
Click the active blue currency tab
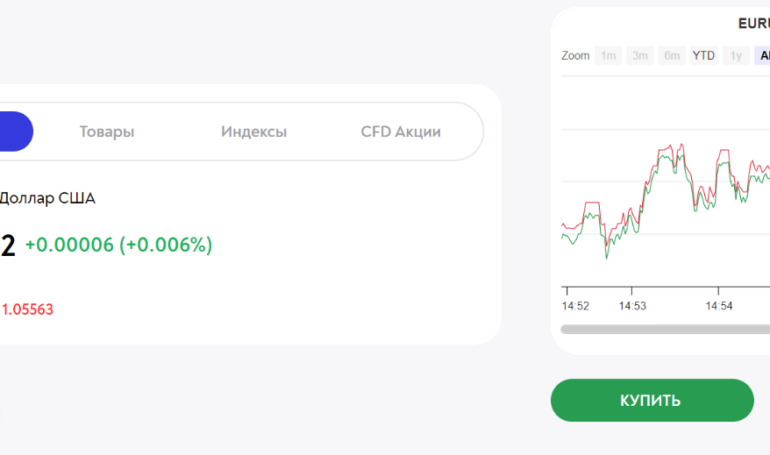15,131
